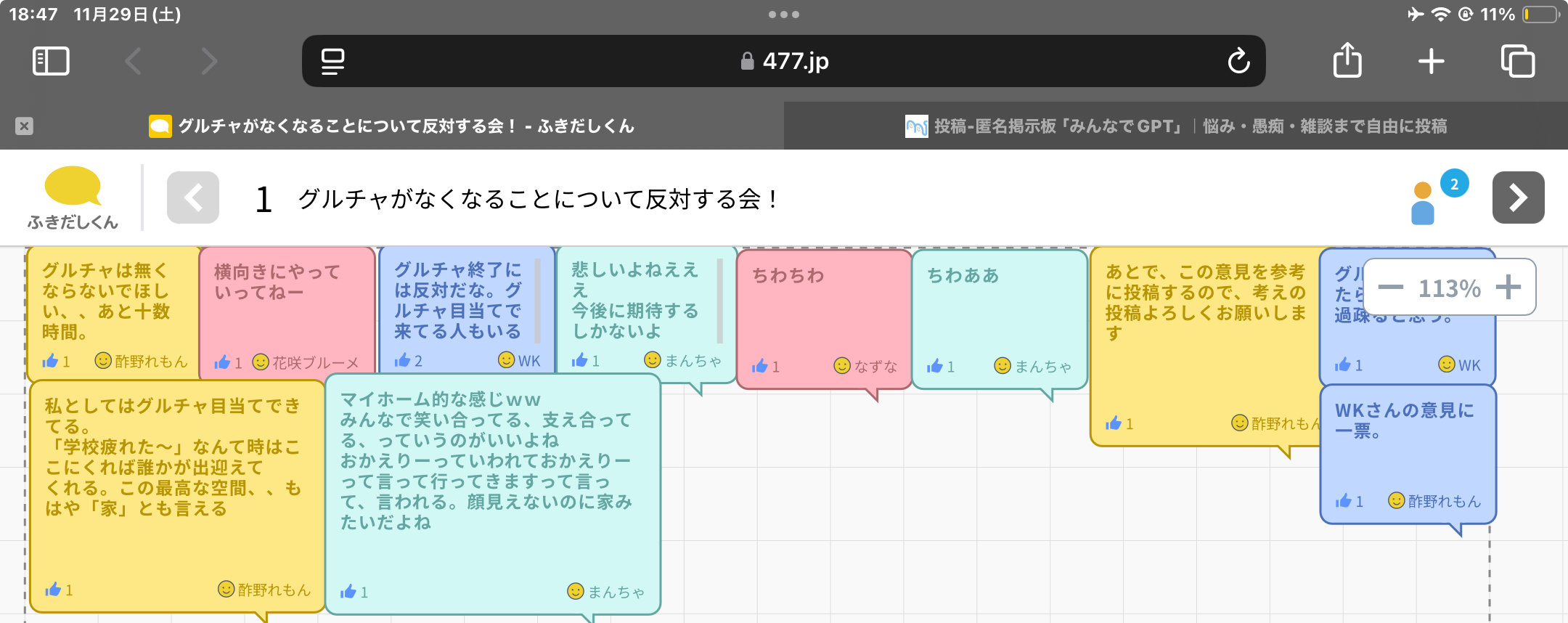This screenshot has height=623, width=1568.
Task: Go forward in Safari history
Action: click(x=209, y=61)
